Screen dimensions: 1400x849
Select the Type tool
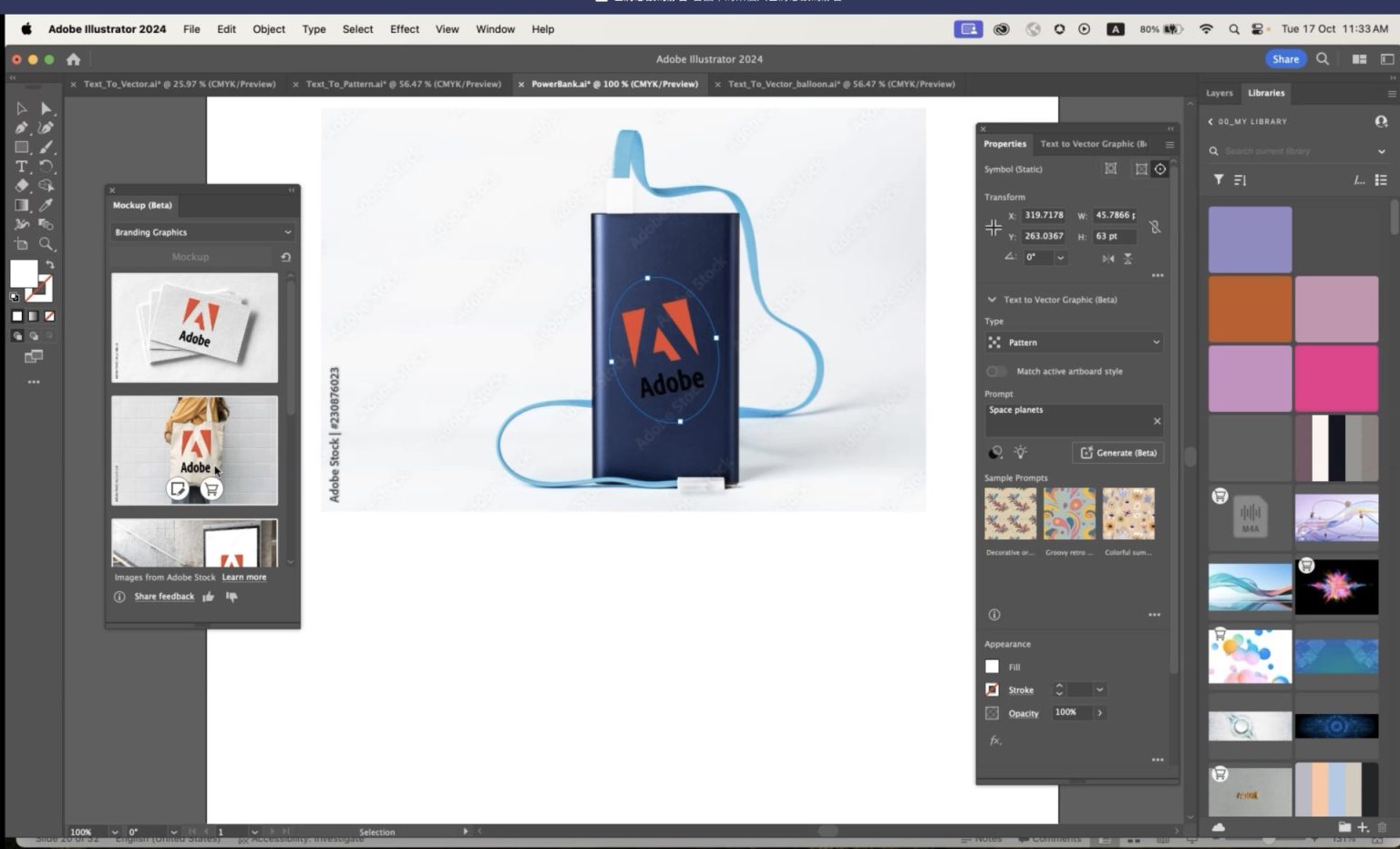click(22, 167)
